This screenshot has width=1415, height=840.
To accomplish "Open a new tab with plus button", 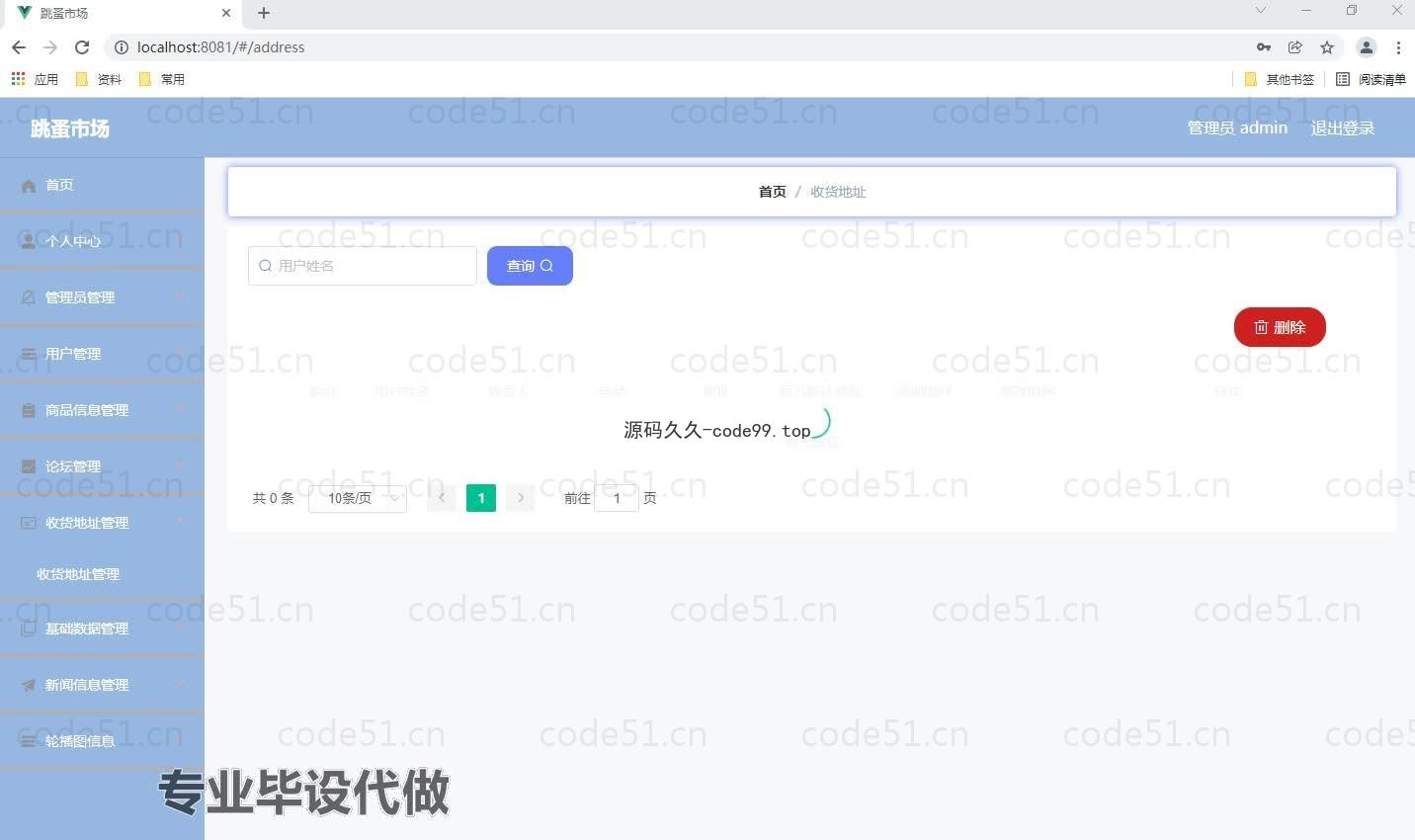I will tap(264, 13).
